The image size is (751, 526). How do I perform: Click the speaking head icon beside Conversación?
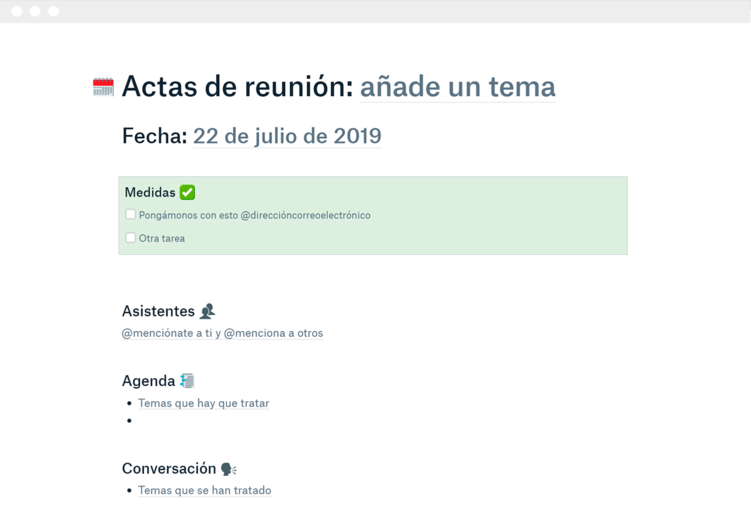(x=228, y=469)
